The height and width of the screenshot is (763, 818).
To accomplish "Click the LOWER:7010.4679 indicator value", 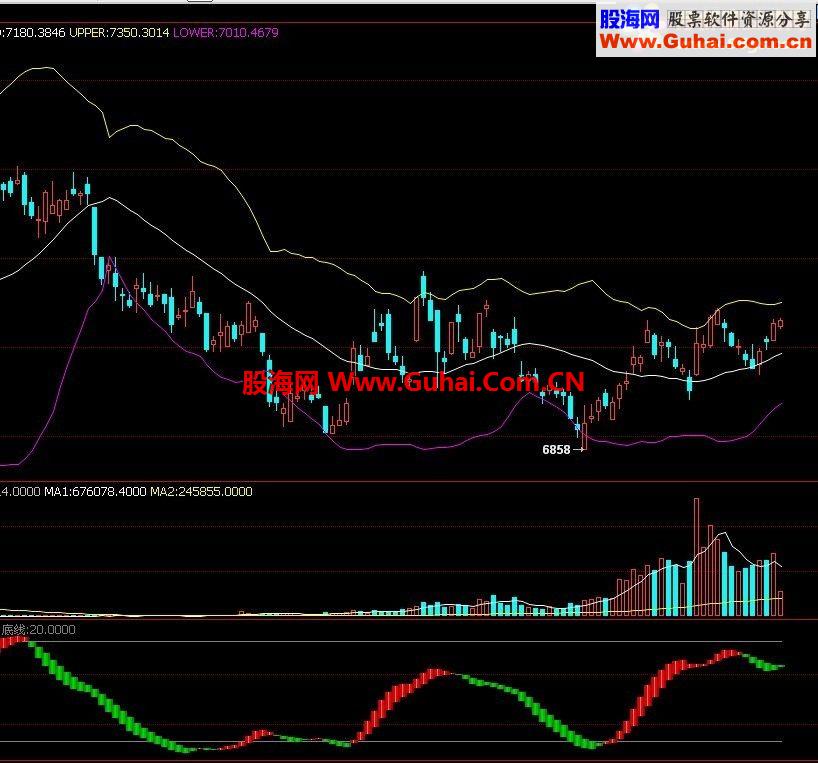I will coord(225,32).
